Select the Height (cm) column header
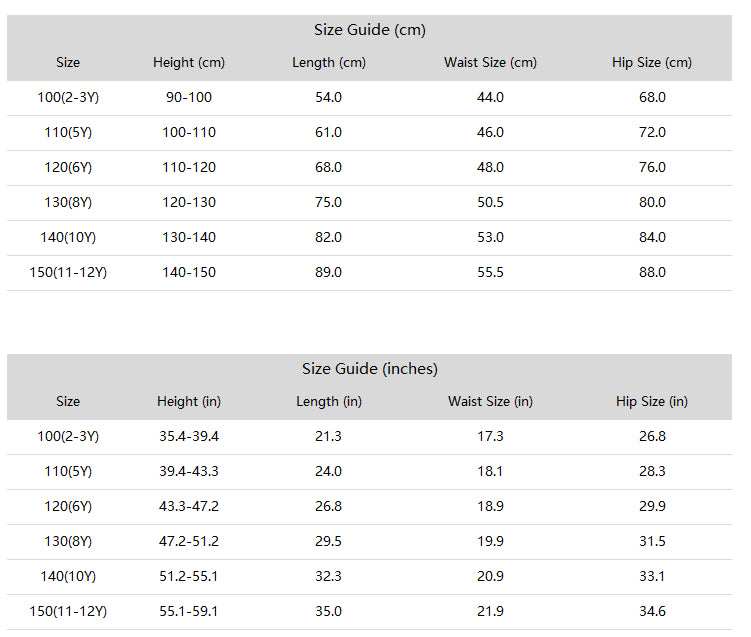This screenshot has height=637, width=751. [x=189, y=63]
